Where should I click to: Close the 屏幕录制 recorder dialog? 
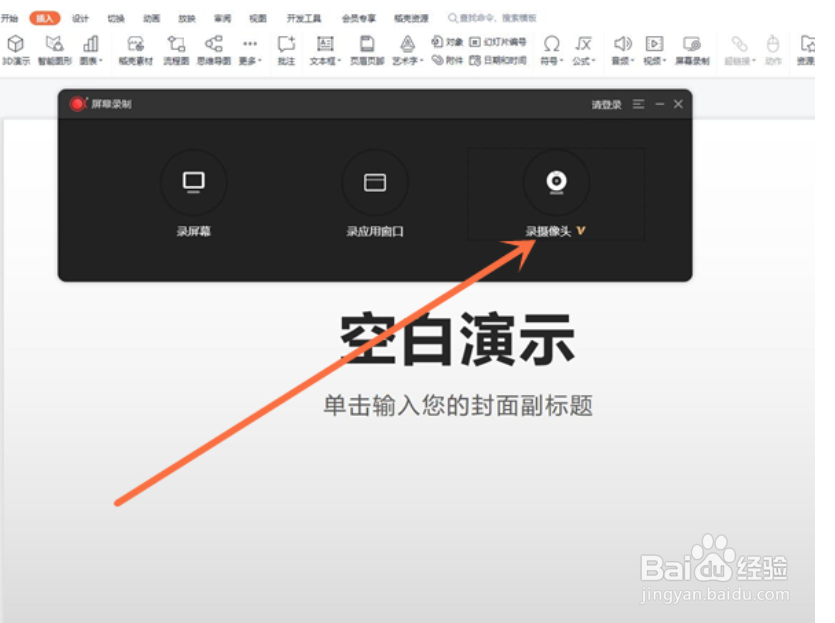(x=678, y=104)
